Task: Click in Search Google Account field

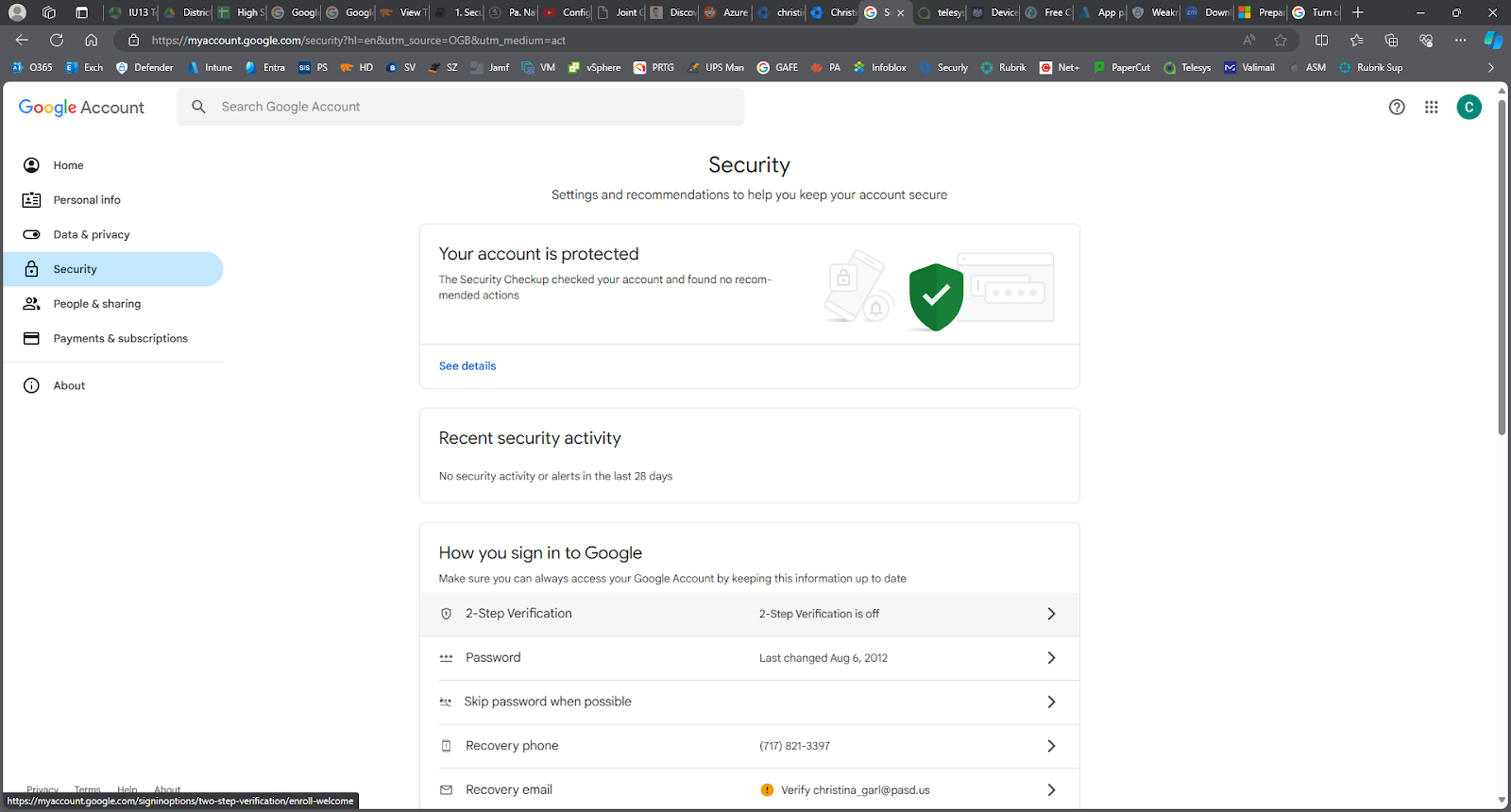Action: click(460, 107)
